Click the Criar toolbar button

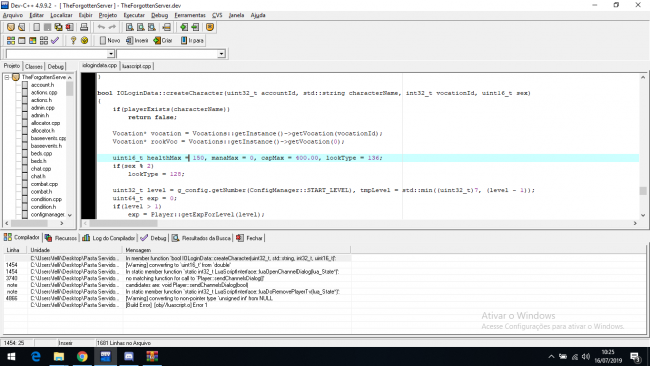162,40
